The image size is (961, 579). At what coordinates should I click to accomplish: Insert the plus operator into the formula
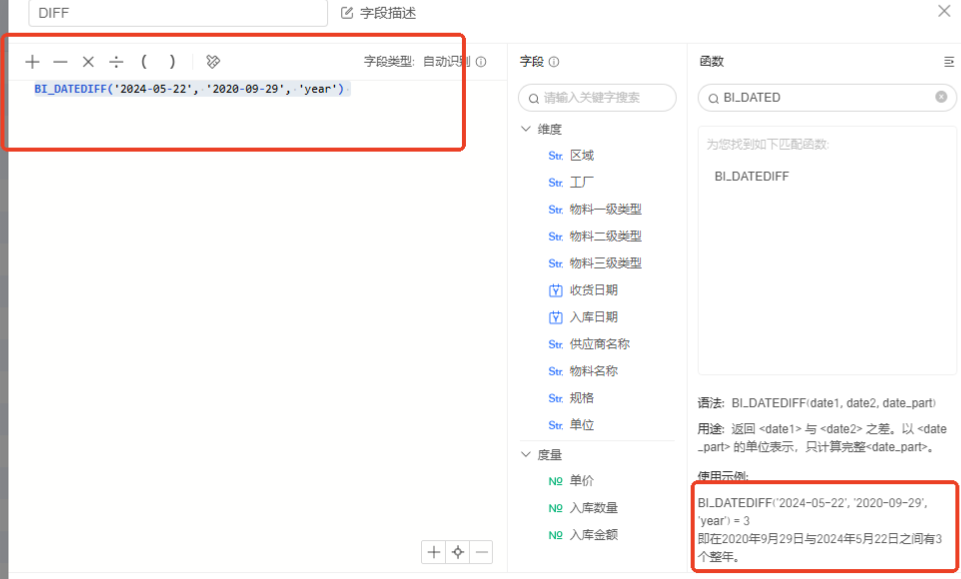[33, 62]
